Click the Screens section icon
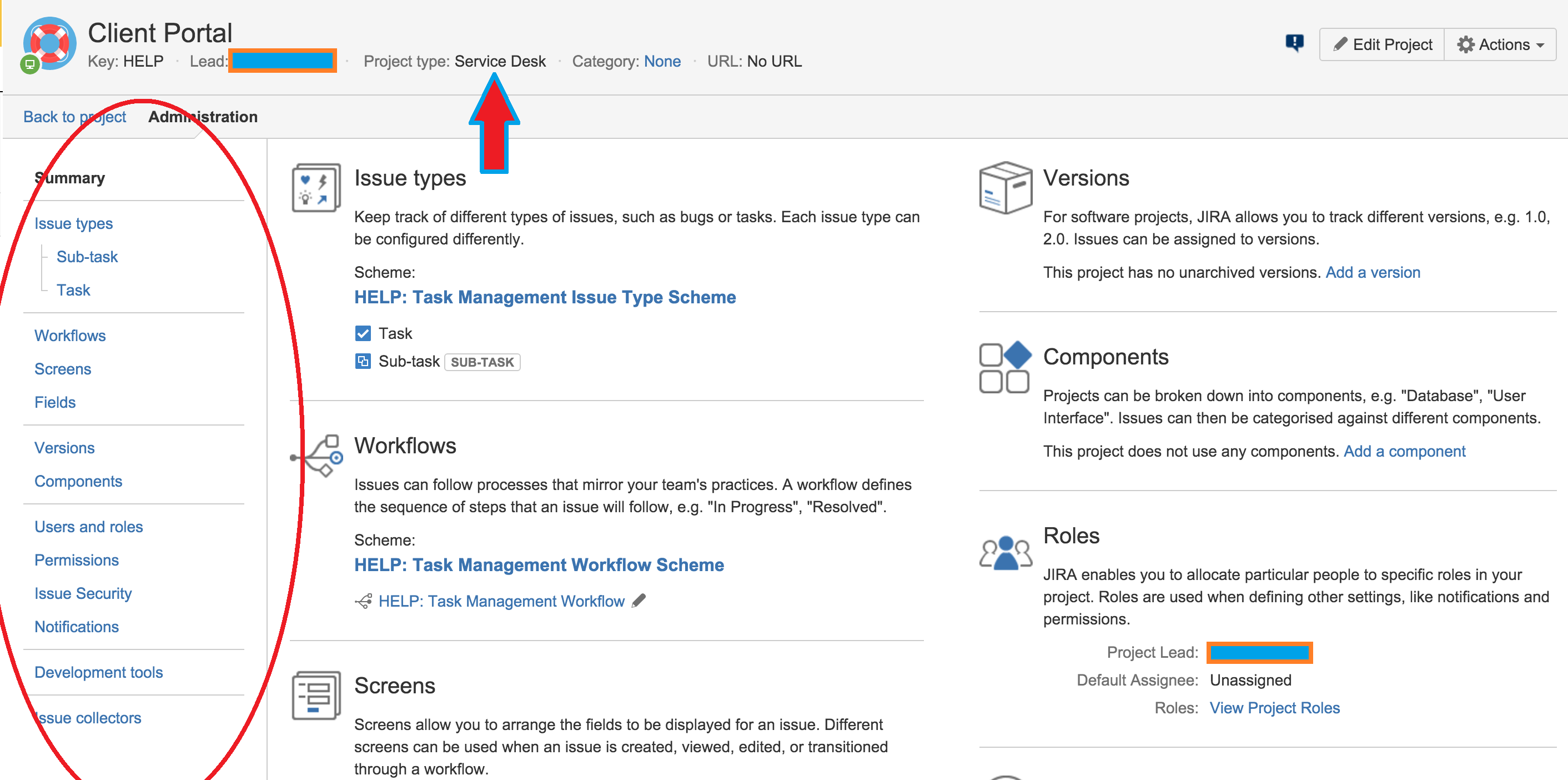Screen dimensions: 1568x780 coord(316,696)
